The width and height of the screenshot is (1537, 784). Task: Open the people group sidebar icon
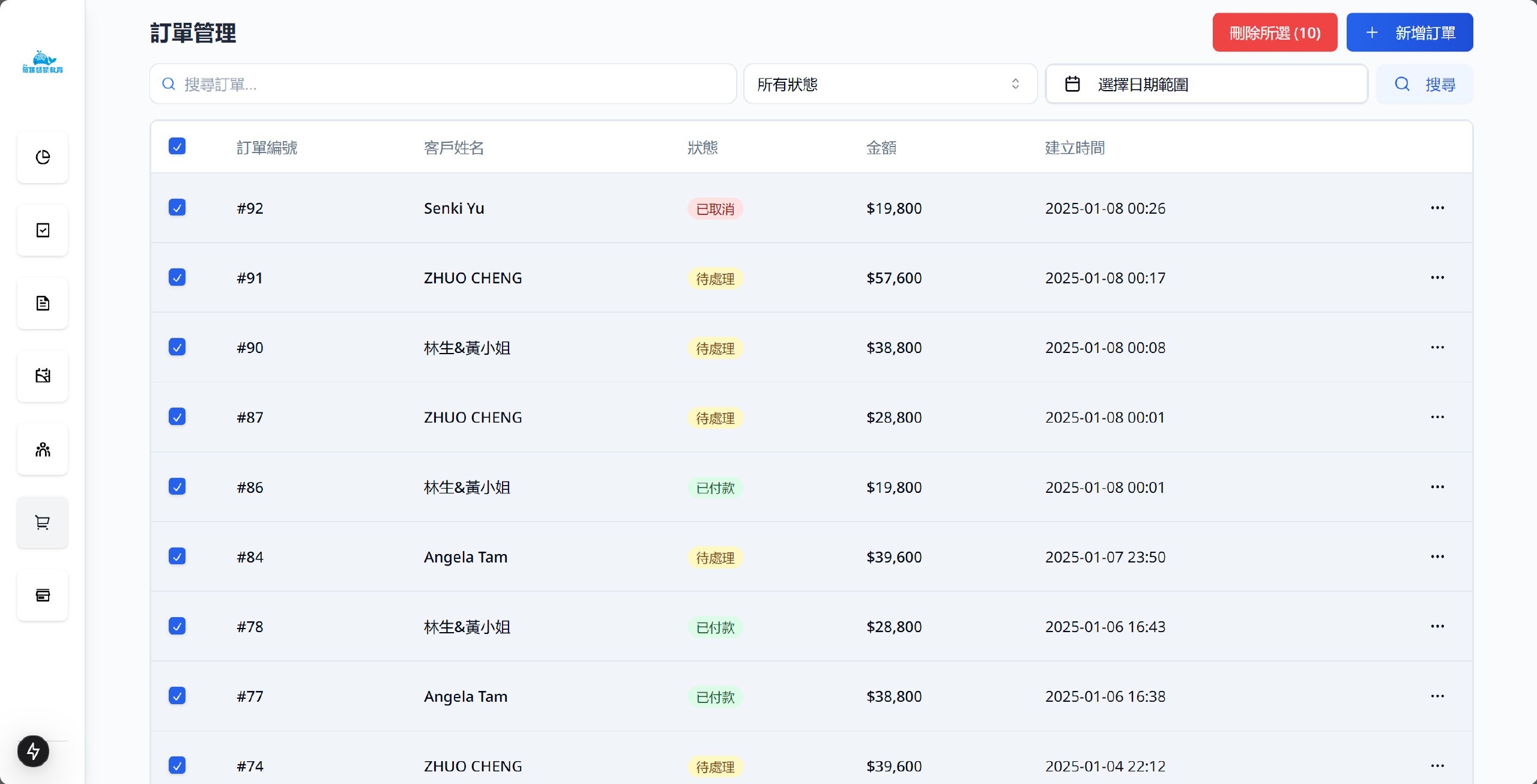[43, 450]
